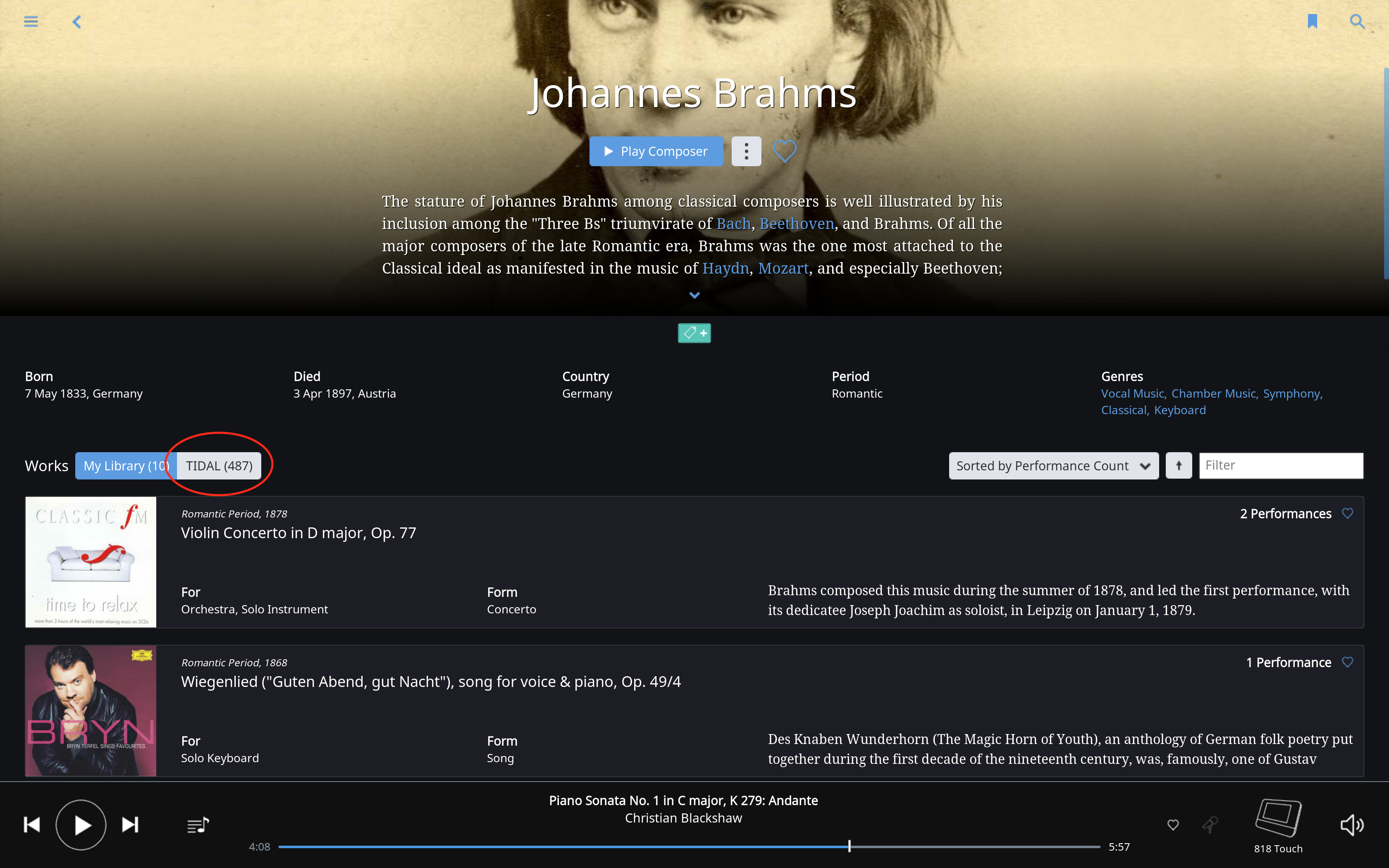This screenshot has width=1389, height=868.
Task: Open the 818 Touch audio zone selector
Action: 1278,825
